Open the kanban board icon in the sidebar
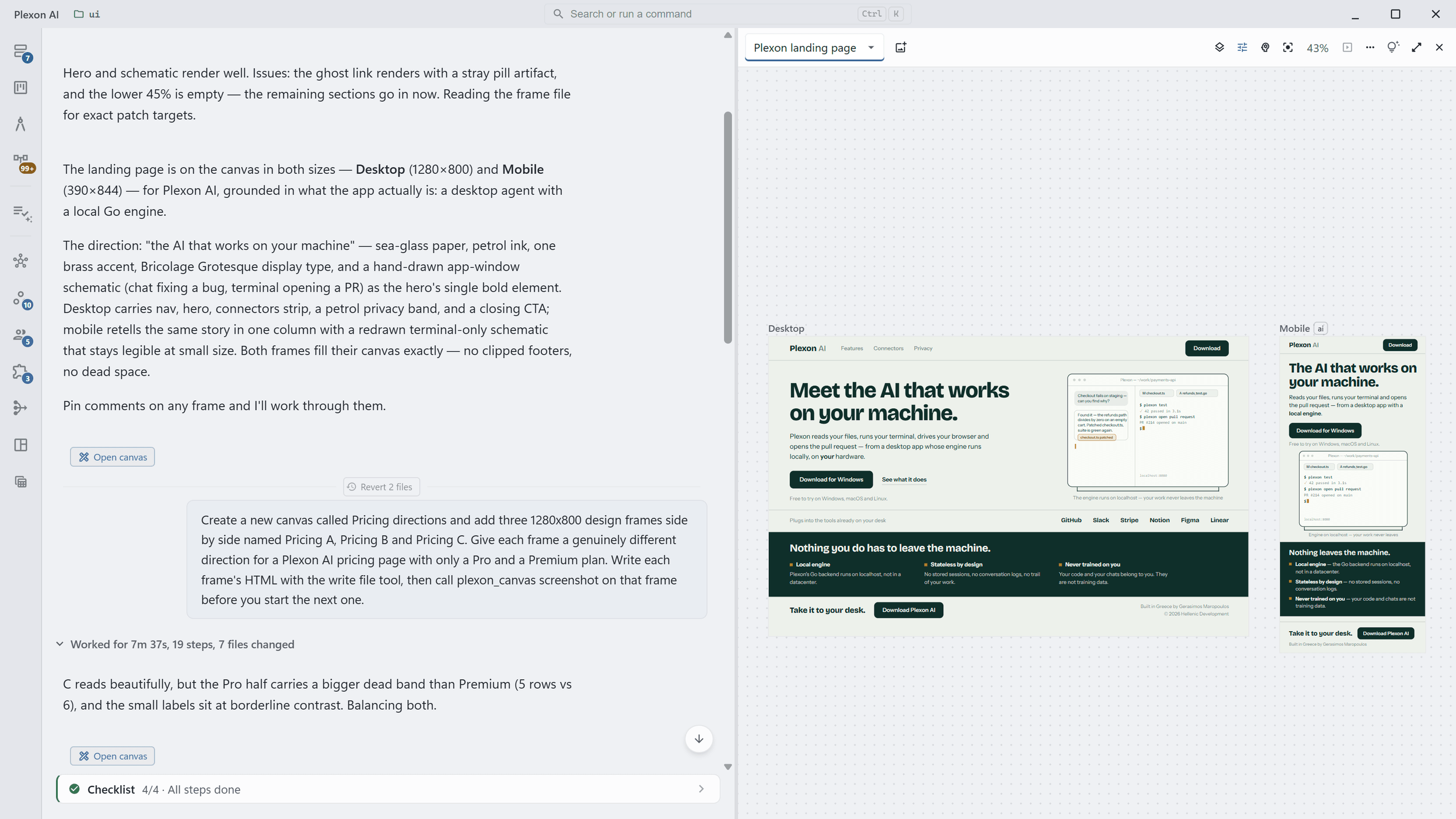Viewport: 1456px width, 819px height. coord(21,87)
